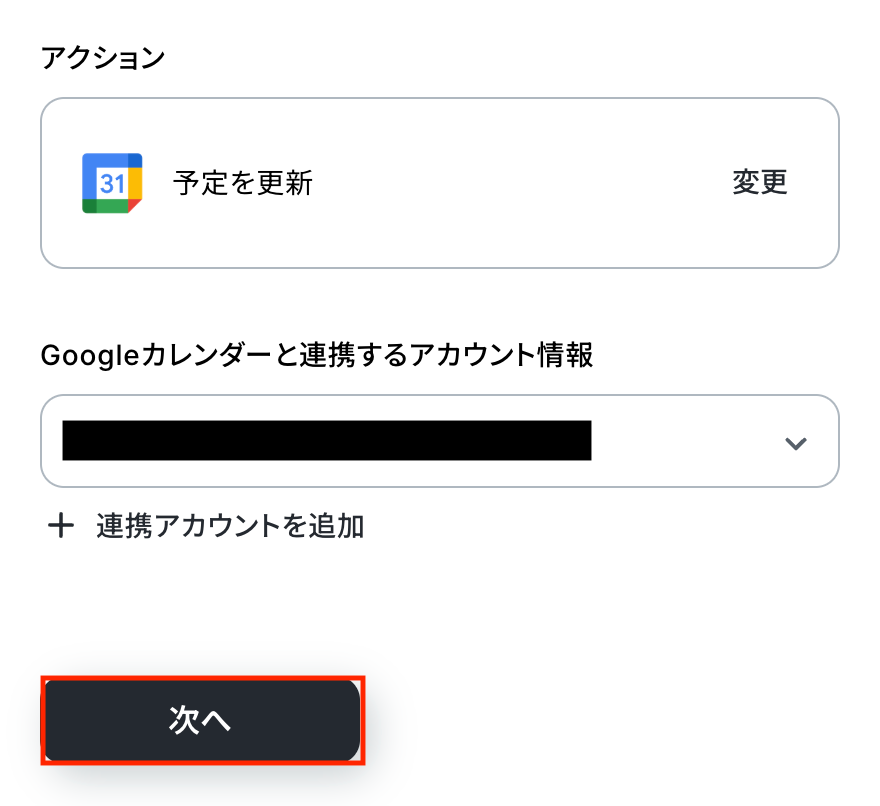This screenshot has width=880, height=806.
Task: Click the 変更 text to change the action
Action: click(760, 183)
